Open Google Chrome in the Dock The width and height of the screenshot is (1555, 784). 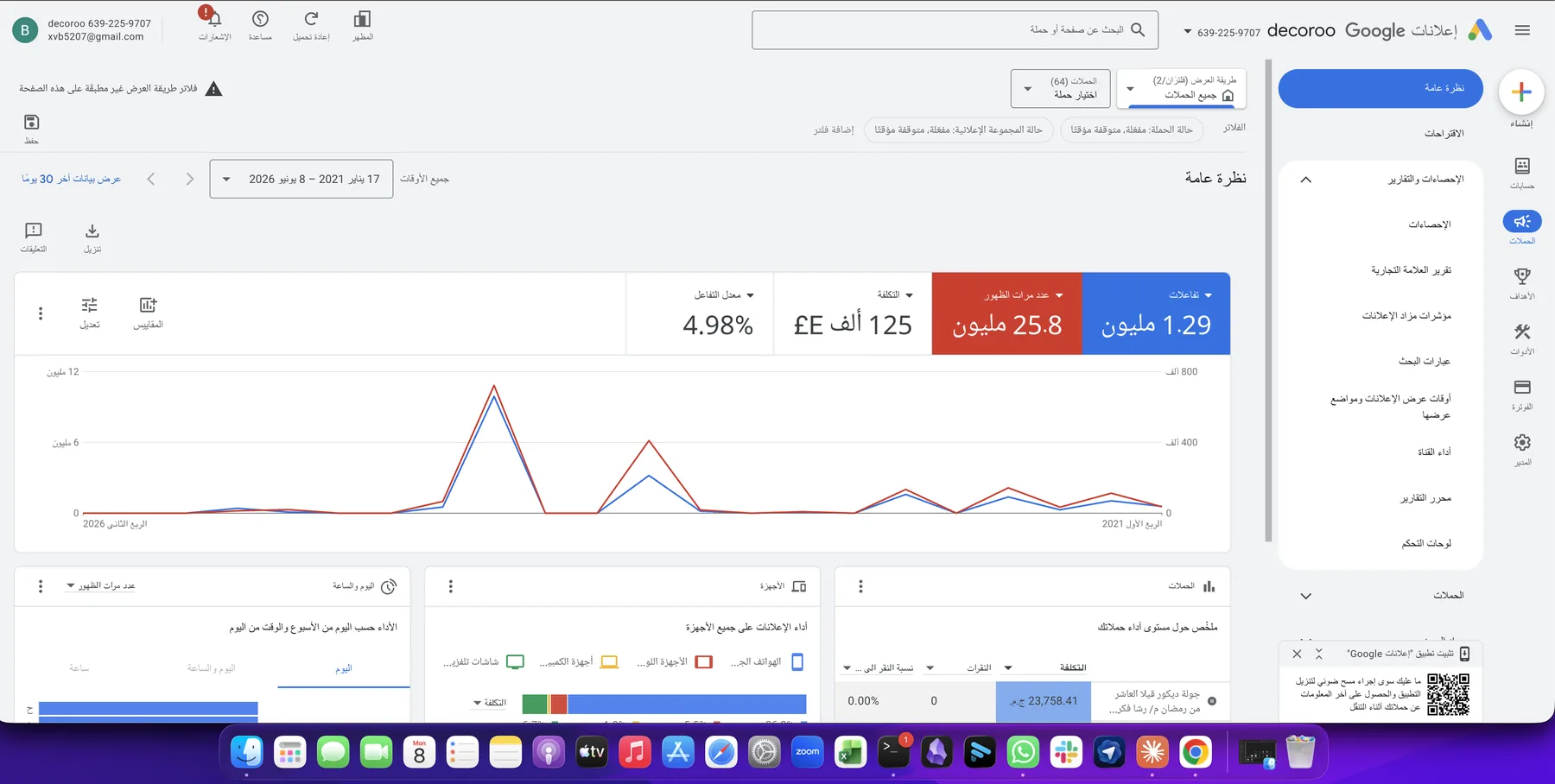point(1196,753)
